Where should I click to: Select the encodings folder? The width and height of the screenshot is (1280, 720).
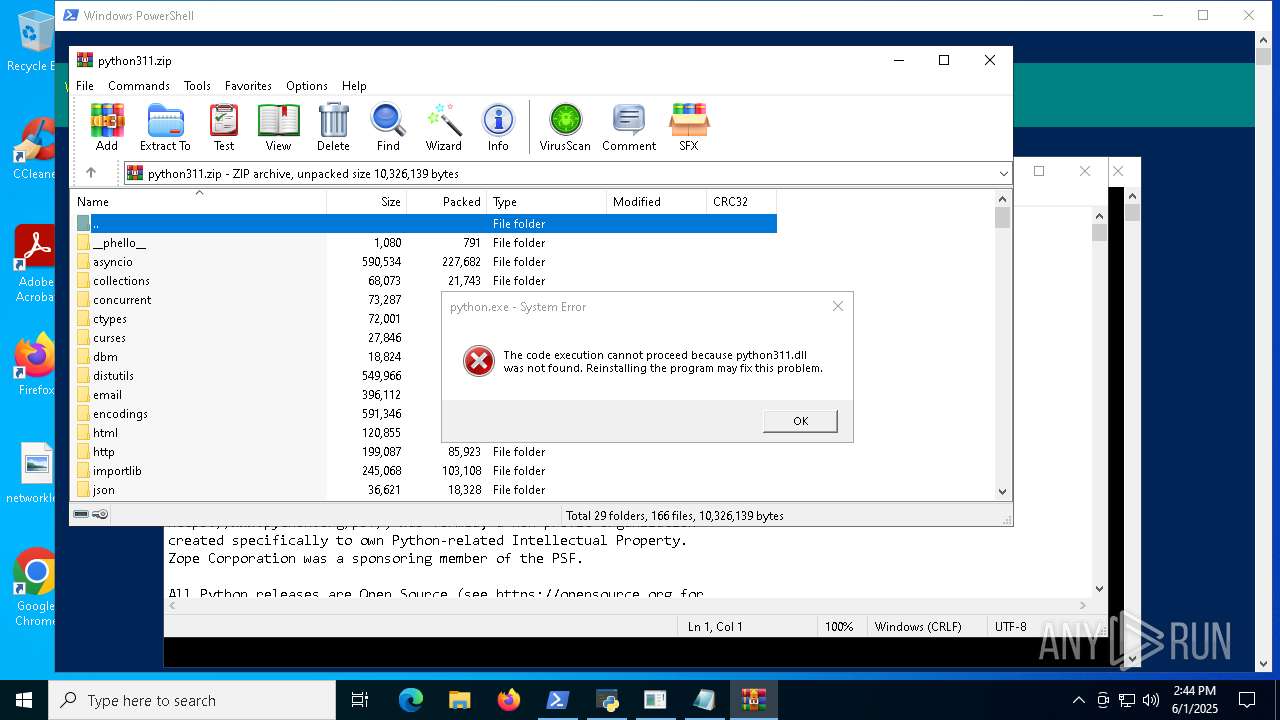pos(120,414)
